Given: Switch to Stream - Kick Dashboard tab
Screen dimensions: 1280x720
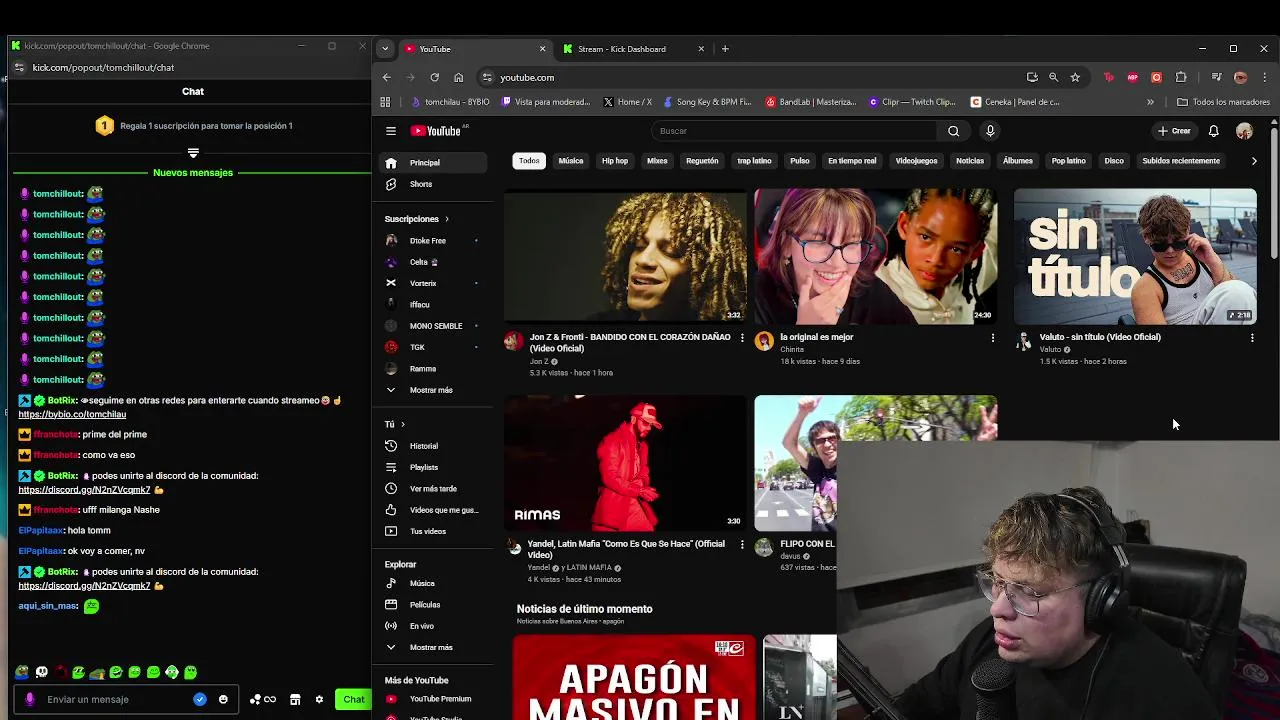Looking at the screenshot, I should (x=632, y=48).
